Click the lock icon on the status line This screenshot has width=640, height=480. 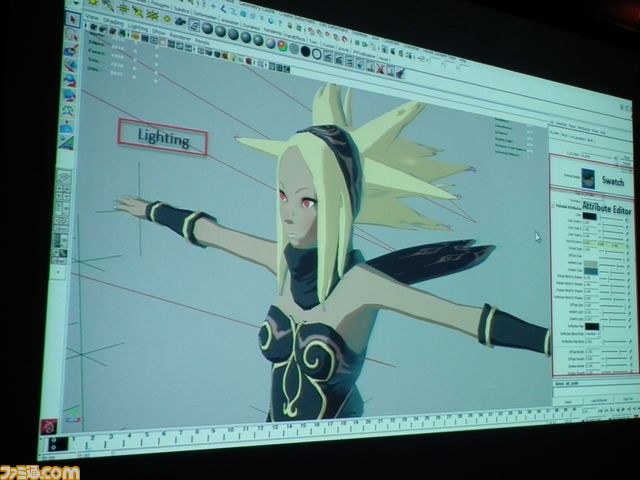coord(289,25)
